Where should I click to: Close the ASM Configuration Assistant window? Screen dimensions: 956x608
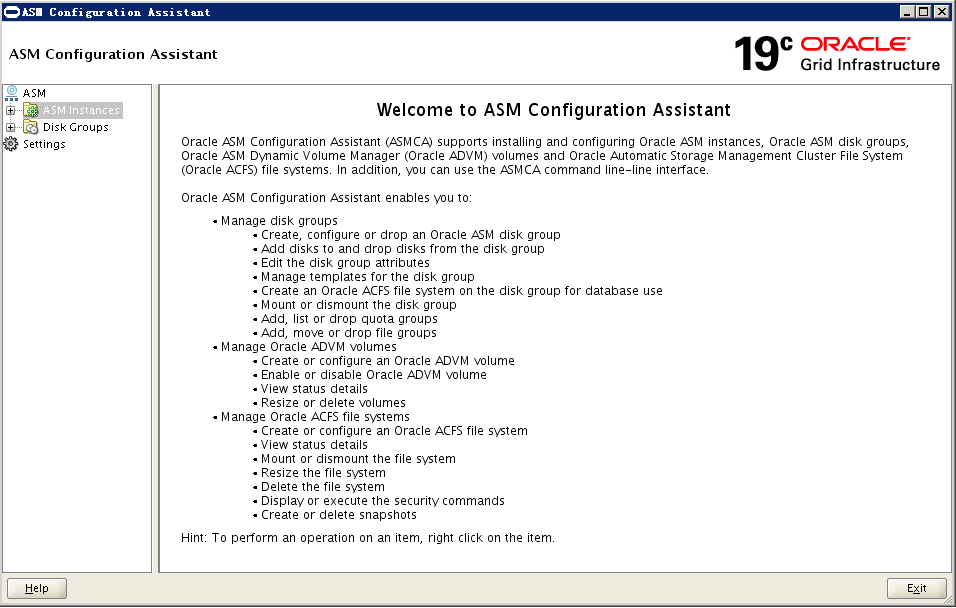tap(941, 12)
